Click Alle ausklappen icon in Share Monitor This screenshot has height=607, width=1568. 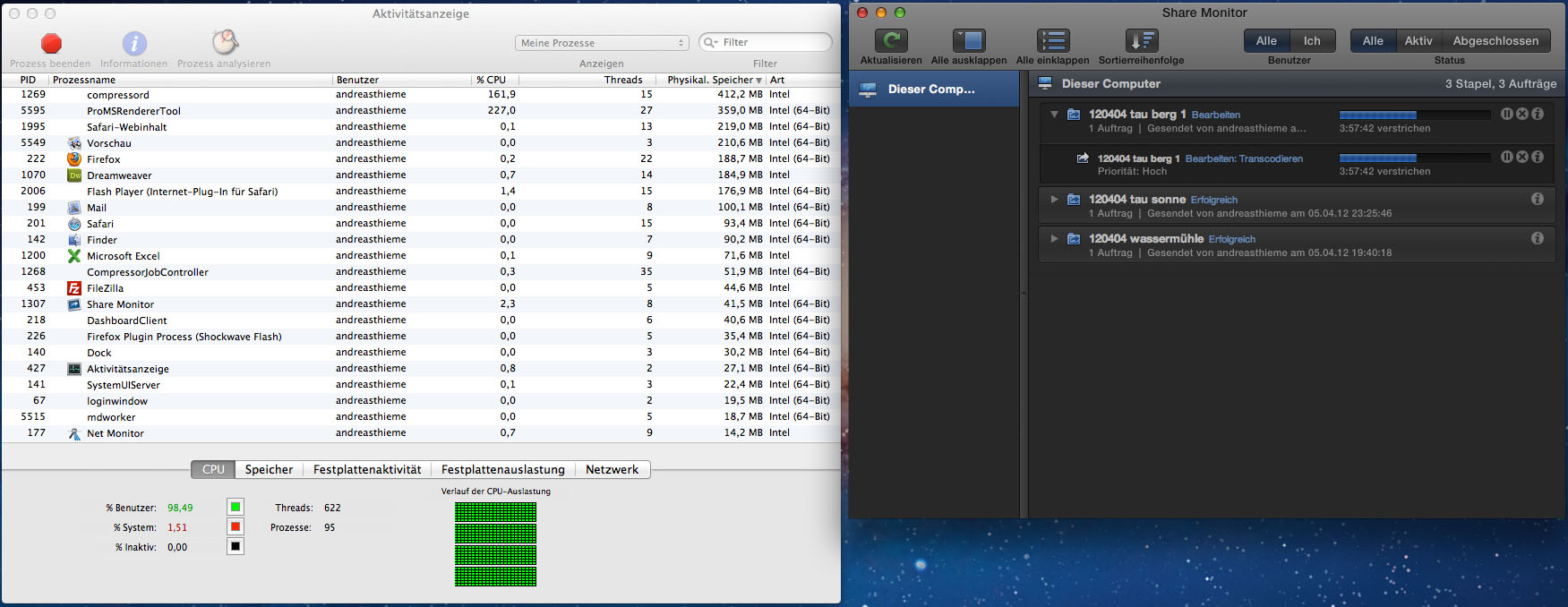click(x=969, y=40)
